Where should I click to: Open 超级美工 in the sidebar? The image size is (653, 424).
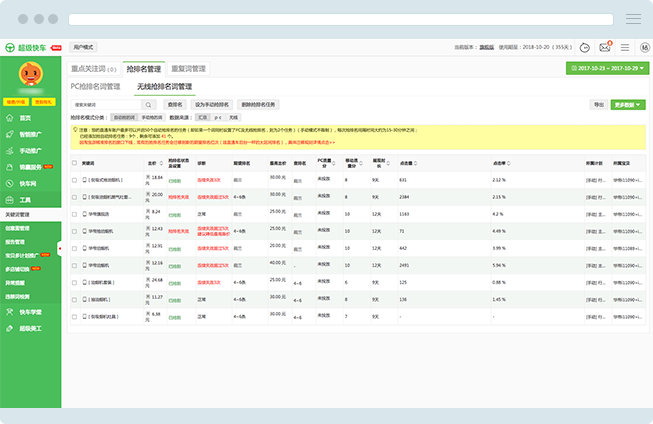pyautogui.click(x=10, y=328)
